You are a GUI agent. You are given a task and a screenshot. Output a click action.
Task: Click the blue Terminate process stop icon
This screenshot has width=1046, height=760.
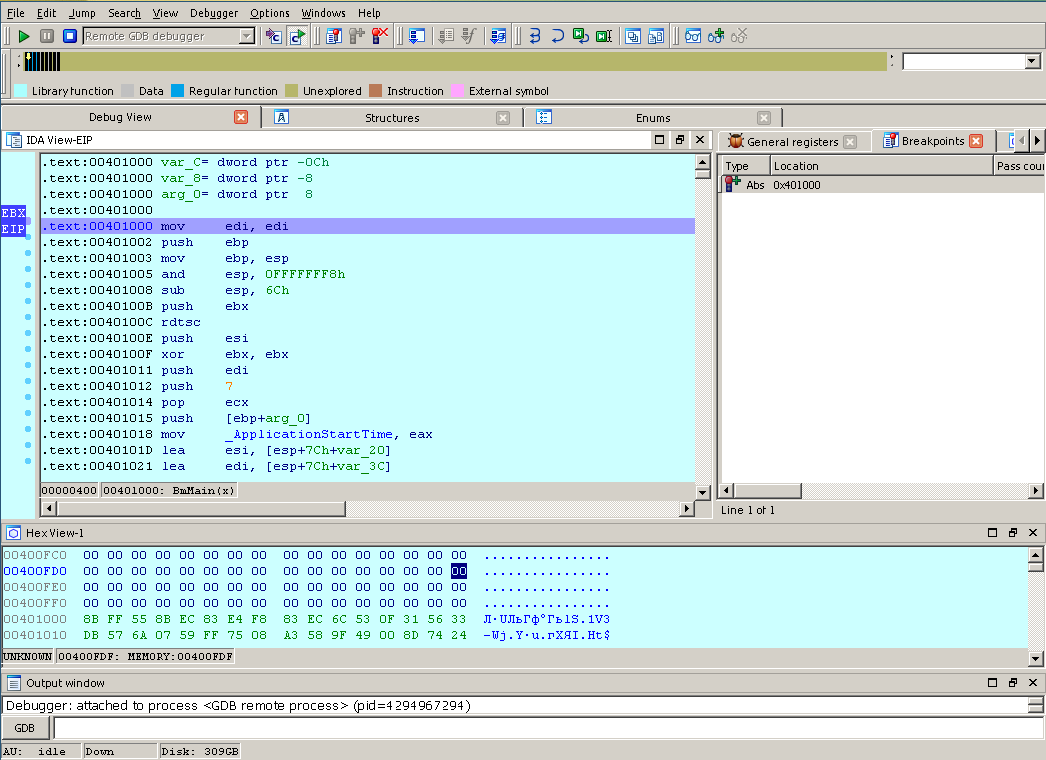(69, 36)
